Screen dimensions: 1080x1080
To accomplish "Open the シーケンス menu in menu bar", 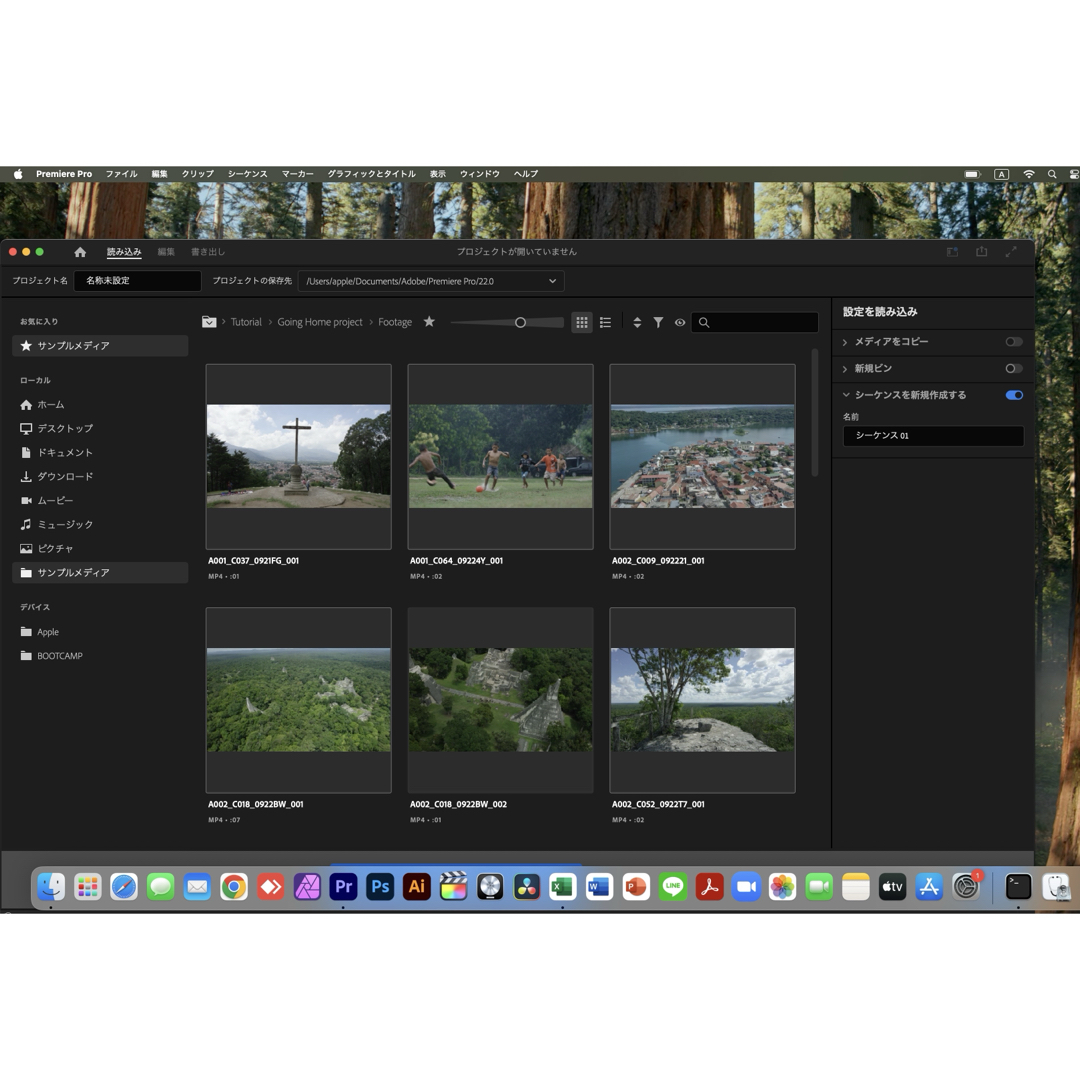I will (x=247, y=174).
